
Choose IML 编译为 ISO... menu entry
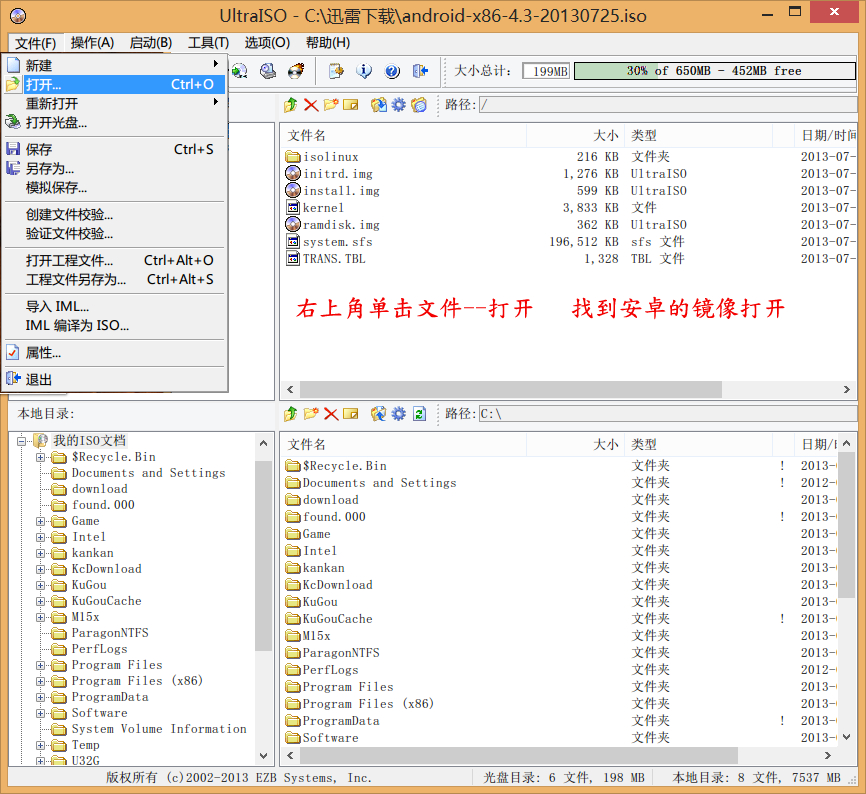click(115, 325)
